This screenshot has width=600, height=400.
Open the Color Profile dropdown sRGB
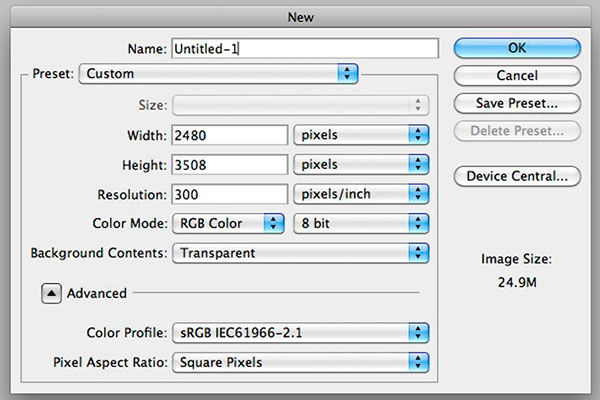(300, 333)
